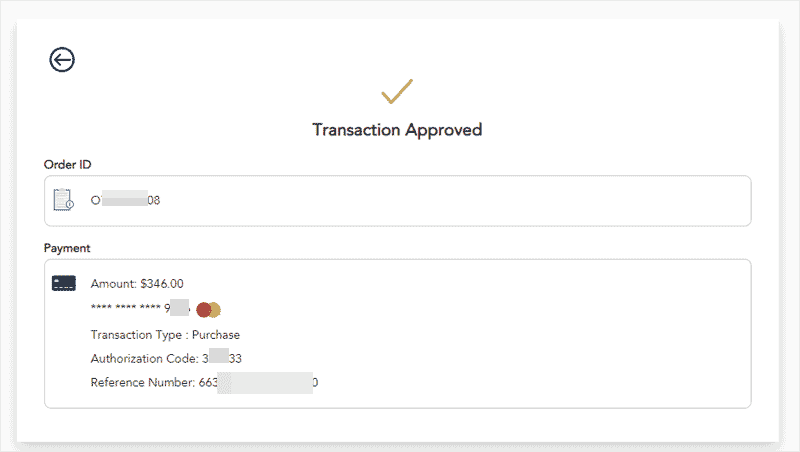Select the order number ending in 08
Viewport: 800px width, 452px height.
[x=126, y=200]
